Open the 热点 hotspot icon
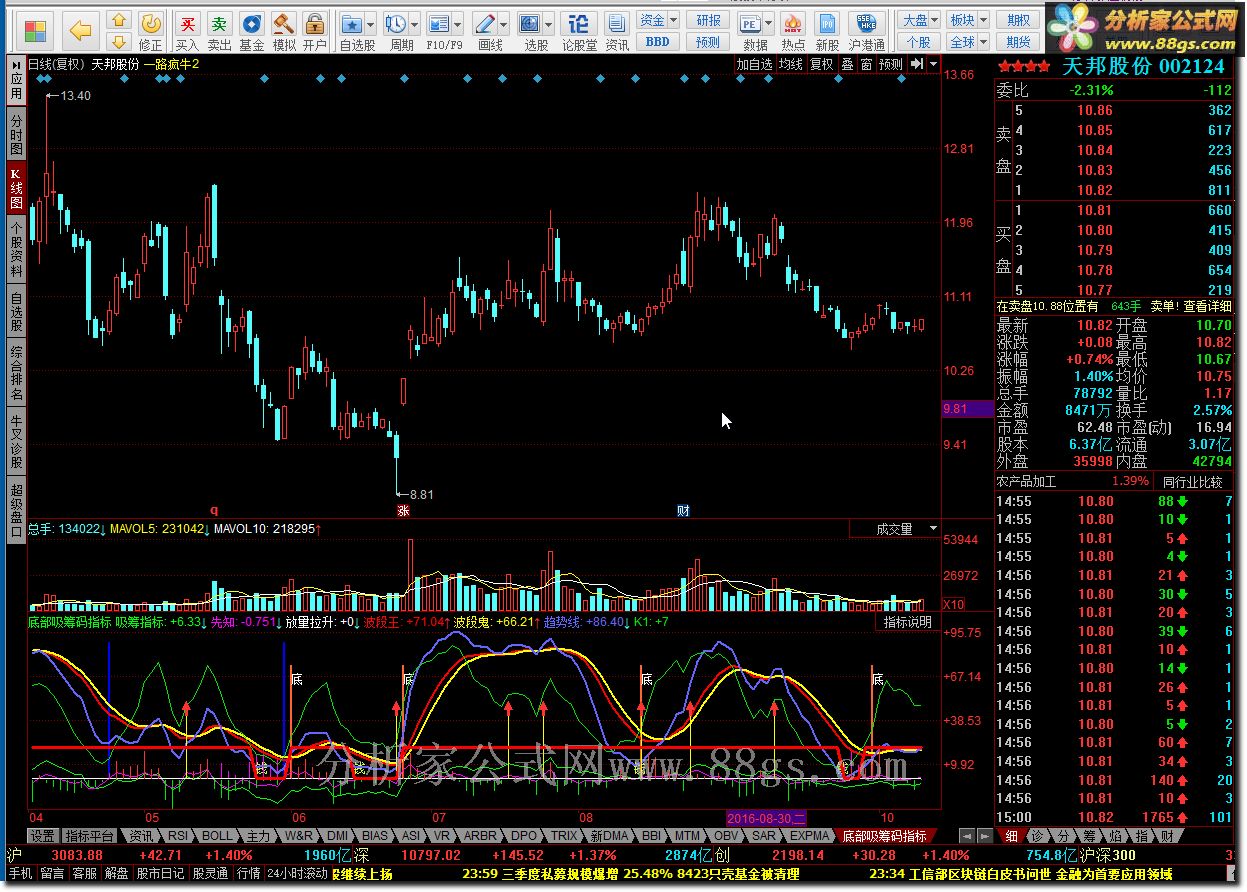This screenshot has height=892, width=1247. coord(793,30)
